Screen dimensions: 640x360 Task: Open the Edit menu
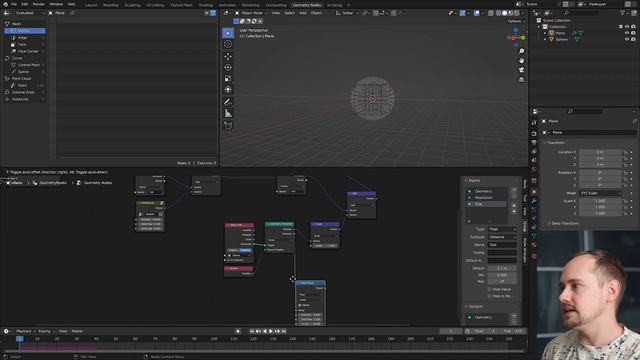coord(24,4)
